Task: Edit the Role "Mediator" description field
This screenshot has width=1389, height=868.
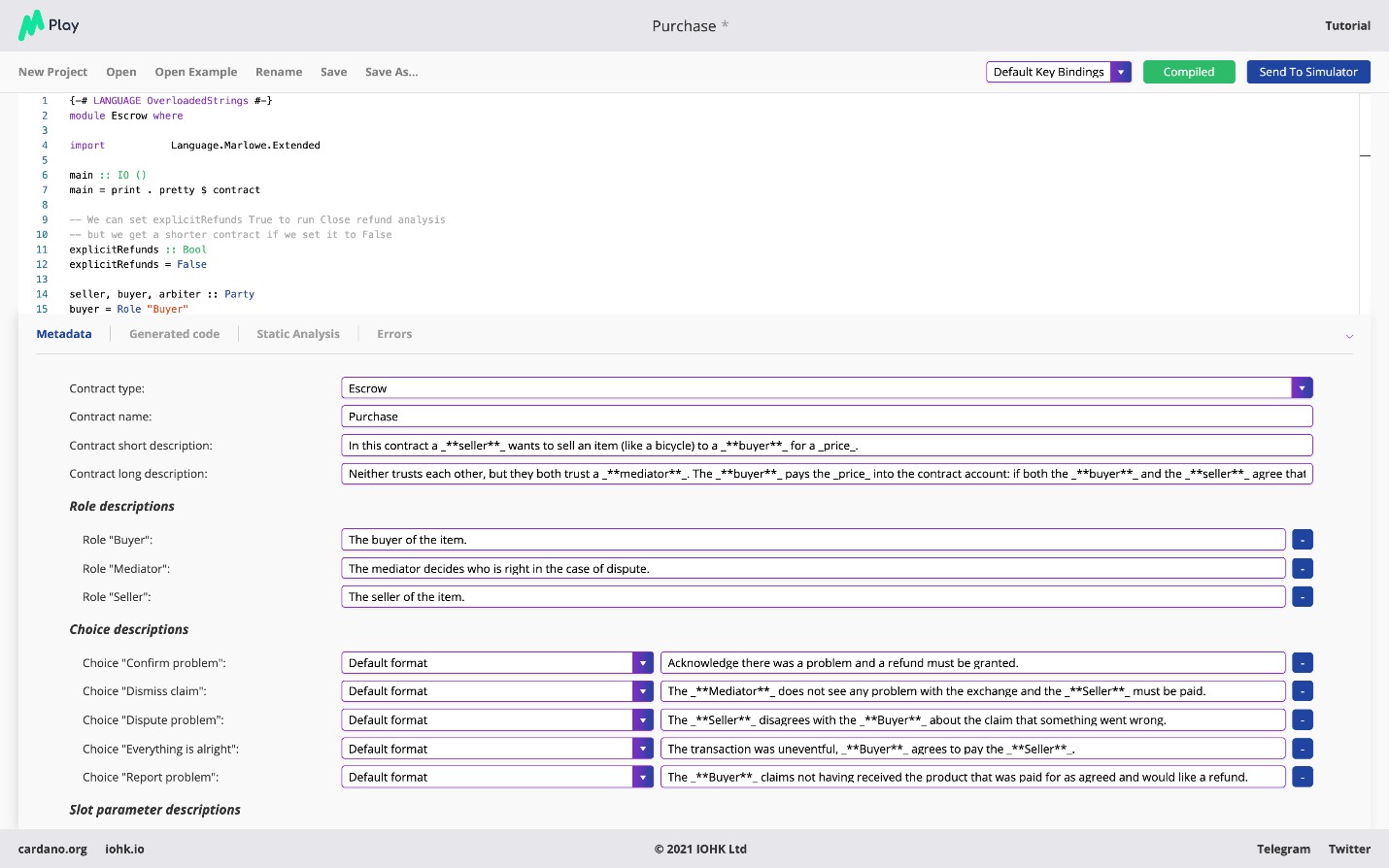Action: (x=813, y=569)
